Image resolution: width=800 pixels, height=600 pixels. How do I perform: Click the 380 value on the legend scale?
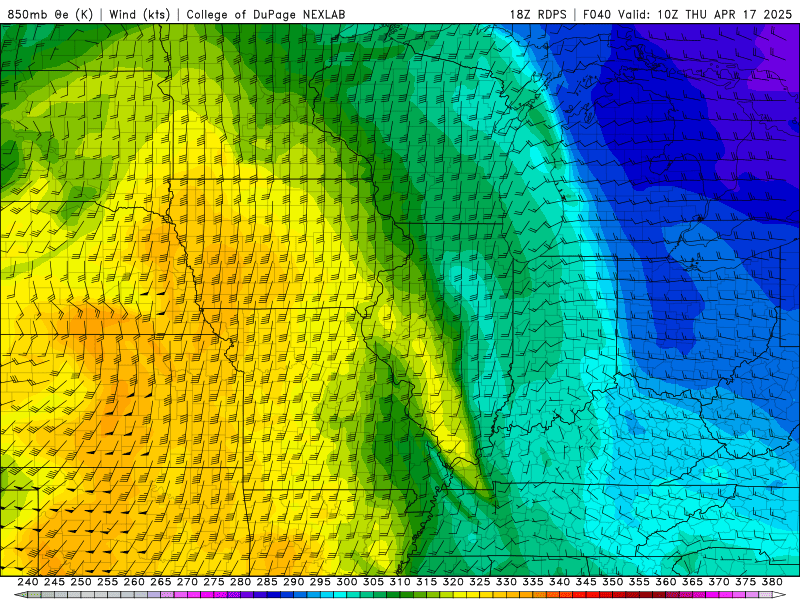[x=771, y=582]
